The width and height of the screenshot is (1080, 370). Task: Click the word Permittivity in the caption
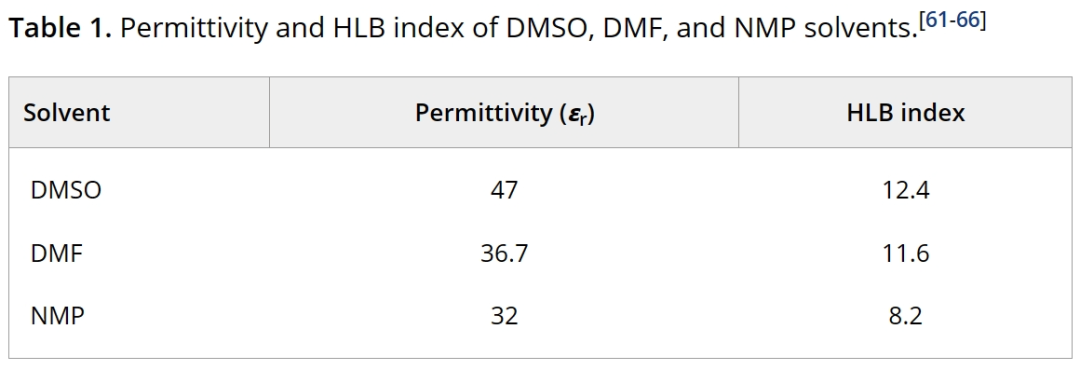pos(193,30)
